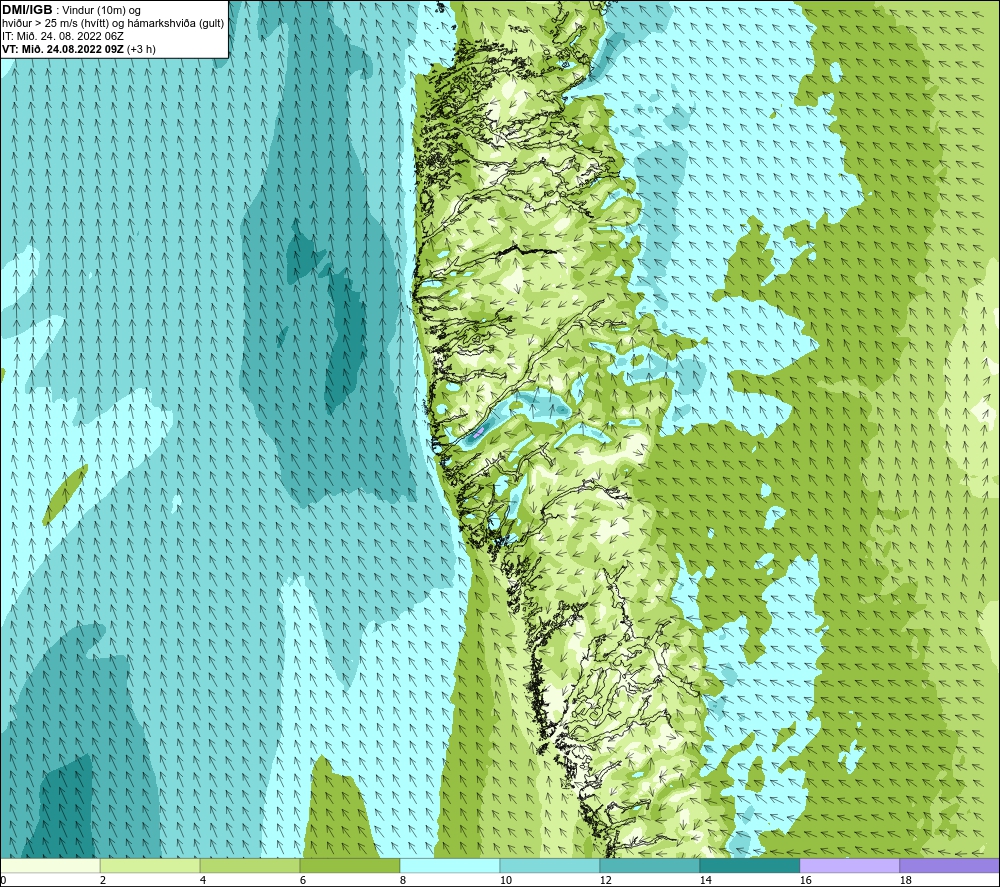1000x887 pixels.
Task: Click the 10–12 m/s light teal legend swatch
Action: click(550, 865)
